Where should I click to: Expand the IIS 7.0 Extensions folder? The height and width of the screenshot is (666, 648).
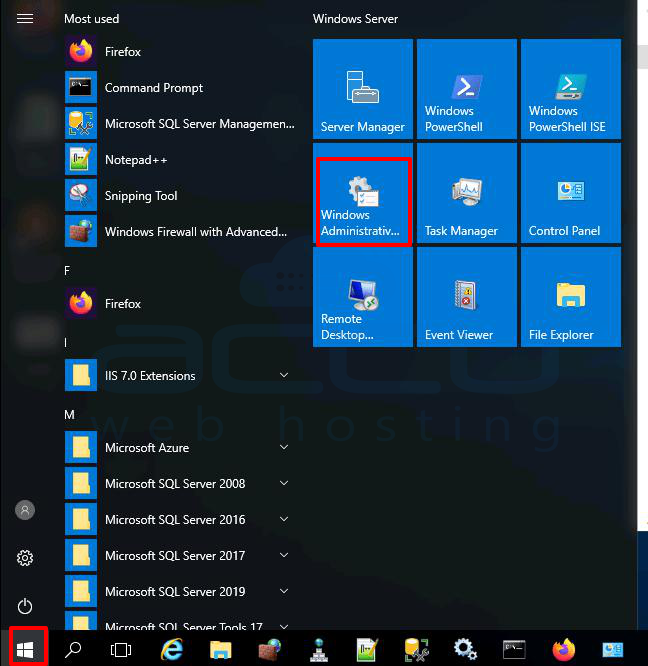(180, 375)
